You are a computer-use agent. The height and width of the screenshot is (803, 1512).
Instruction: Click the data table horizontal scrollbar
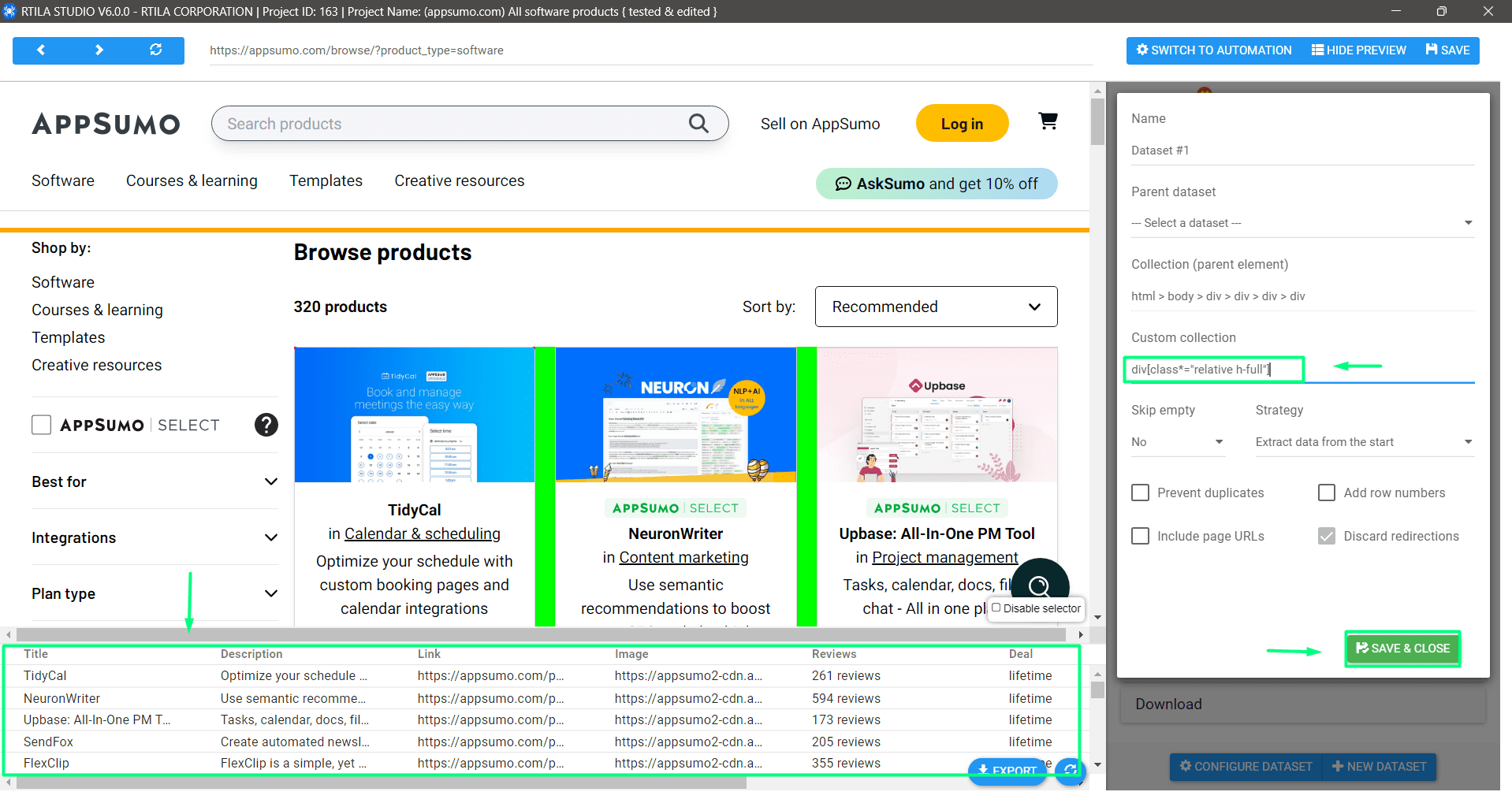tap(382, 783)
